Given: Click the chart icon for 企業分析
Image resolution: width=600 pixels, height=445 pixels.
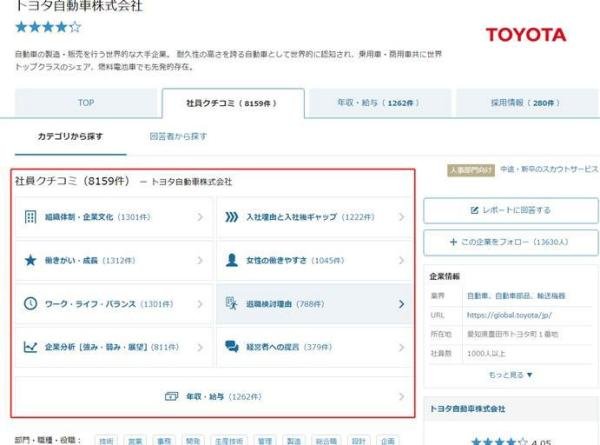Looking at the screenshot, I should point(30,347).
